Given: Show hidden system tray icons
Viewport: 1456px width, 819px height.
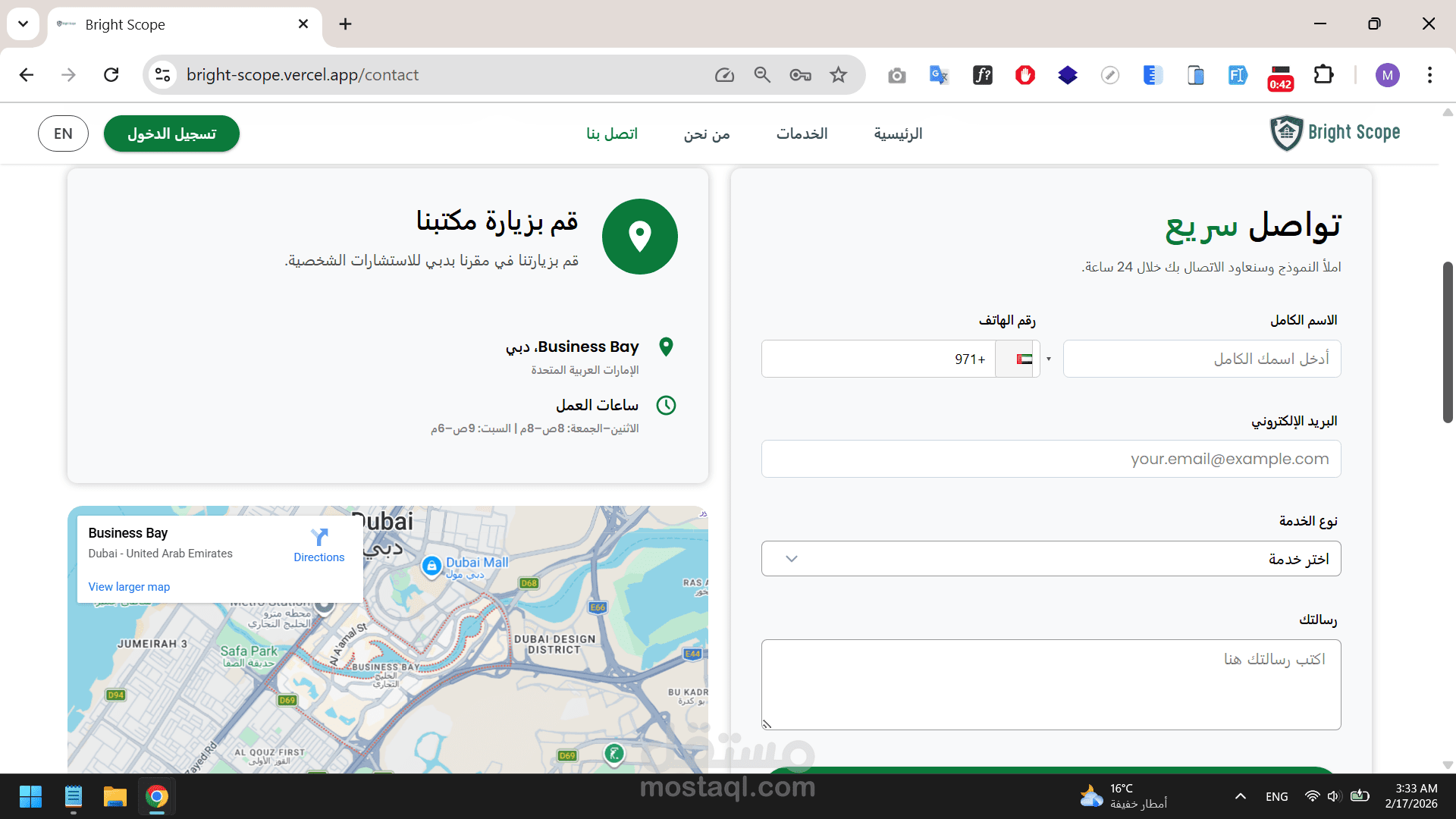Looking at the screenshot, I should 1240,796.
